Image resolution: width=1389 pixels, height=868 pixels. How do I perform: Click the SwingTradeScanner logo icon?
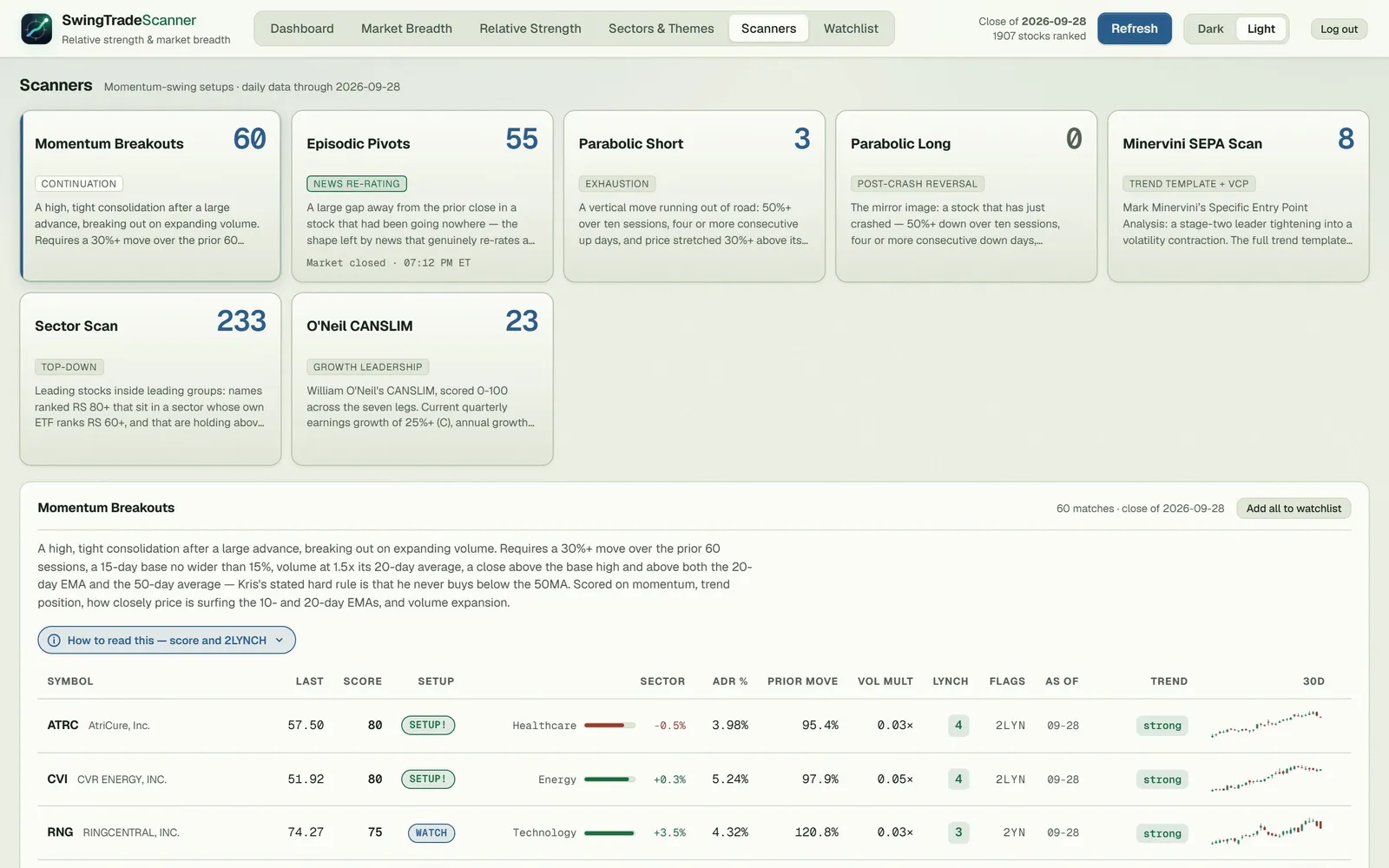[x=36, y=29]
